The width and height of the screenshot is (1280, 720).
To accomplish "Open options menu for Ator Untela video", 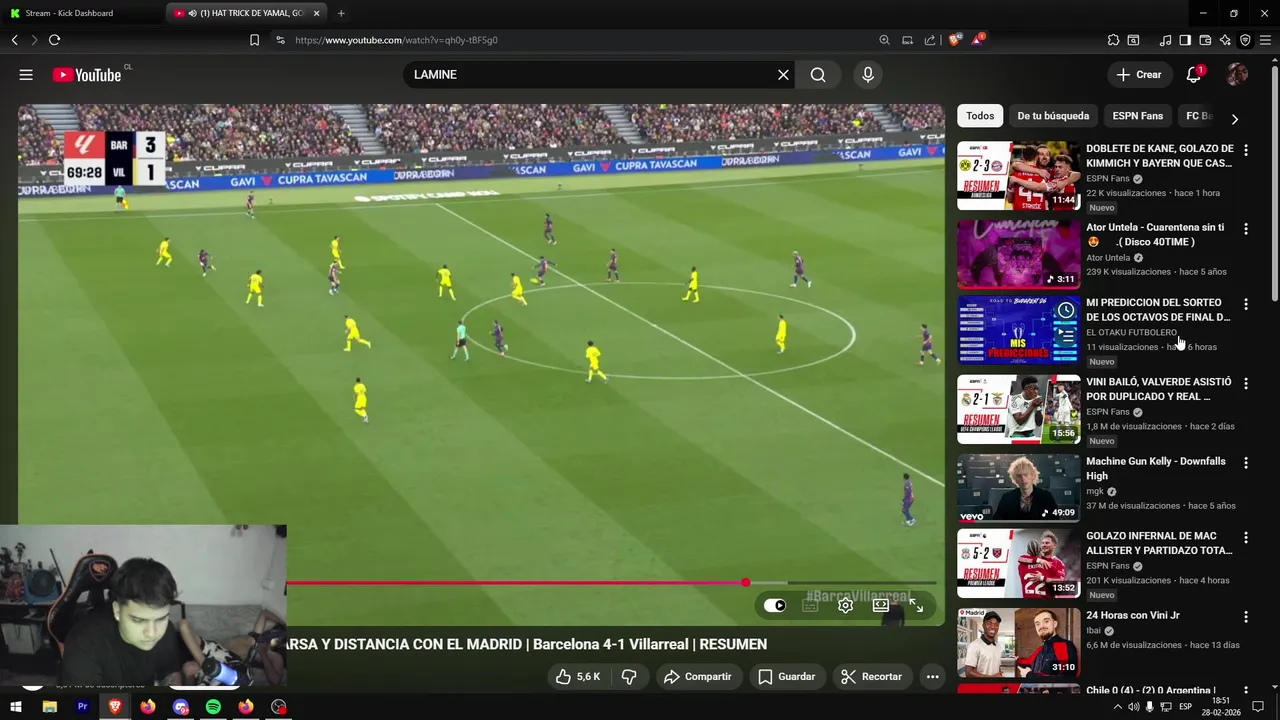I will [1245, 229].
